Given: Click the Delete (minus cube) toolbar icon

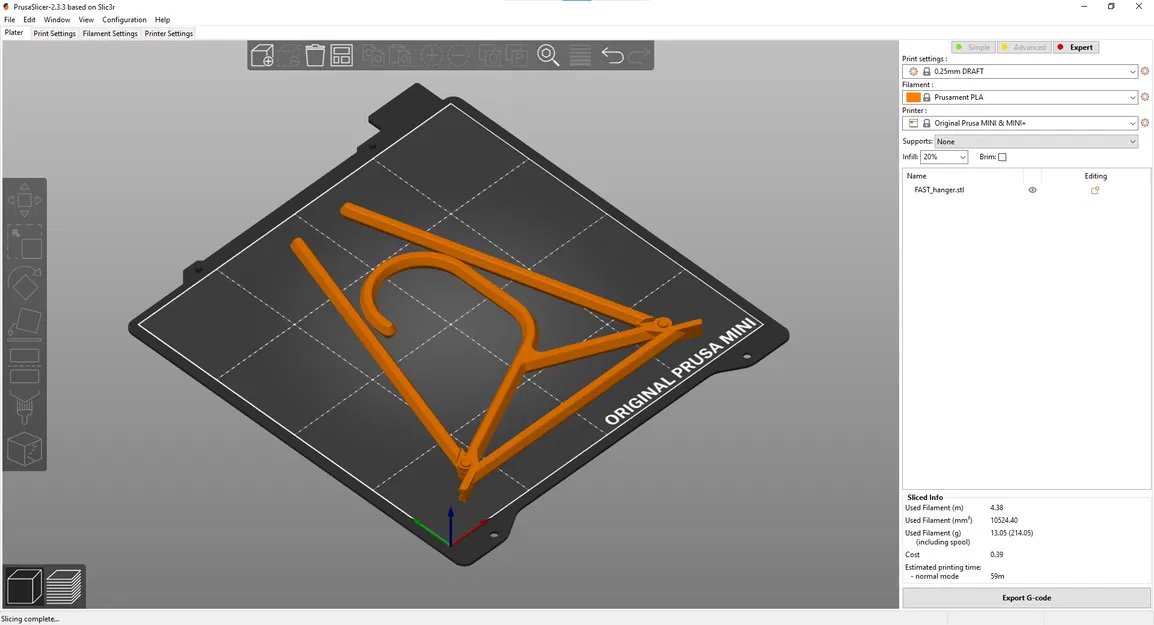Looking at the screenshot, I should 289,55.
